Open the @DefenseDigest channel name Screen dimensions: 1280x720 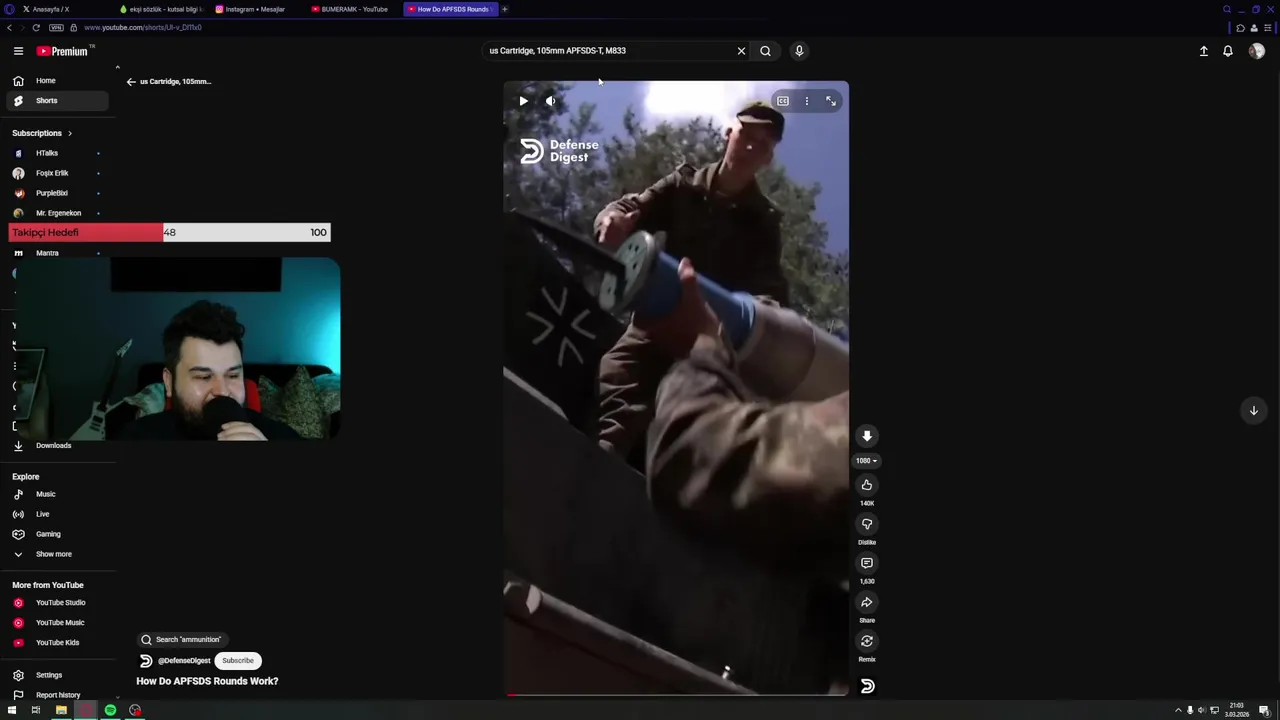click(184, 661)
